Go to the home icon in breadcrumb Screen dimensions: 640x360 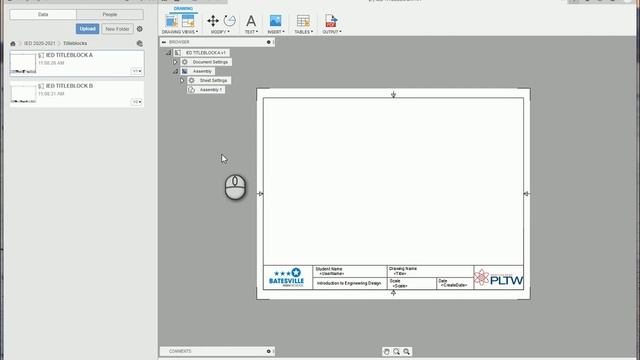(x=13, y=43)
